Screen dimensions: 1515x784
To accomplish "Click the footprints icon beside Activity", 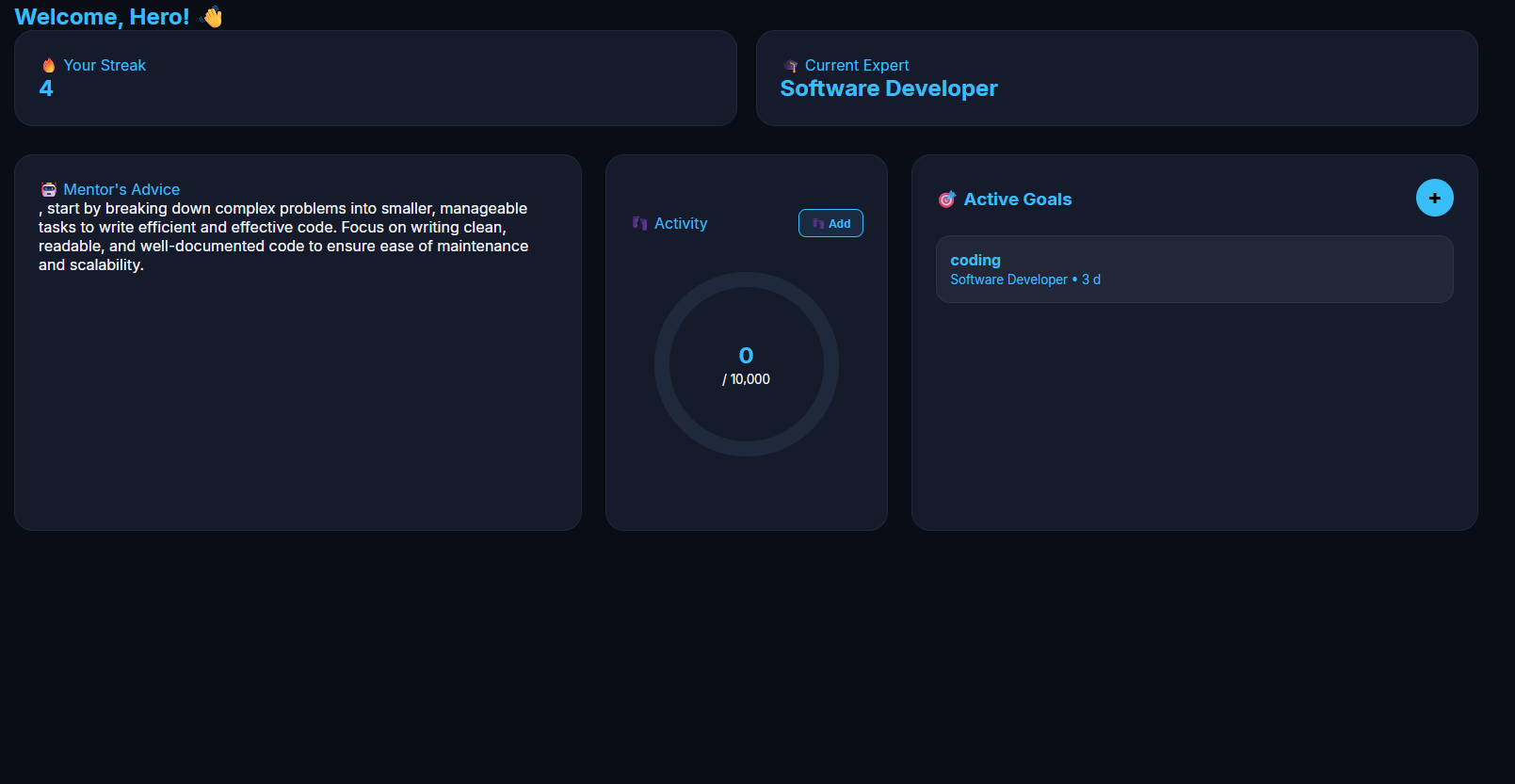I will click(640, 223).
